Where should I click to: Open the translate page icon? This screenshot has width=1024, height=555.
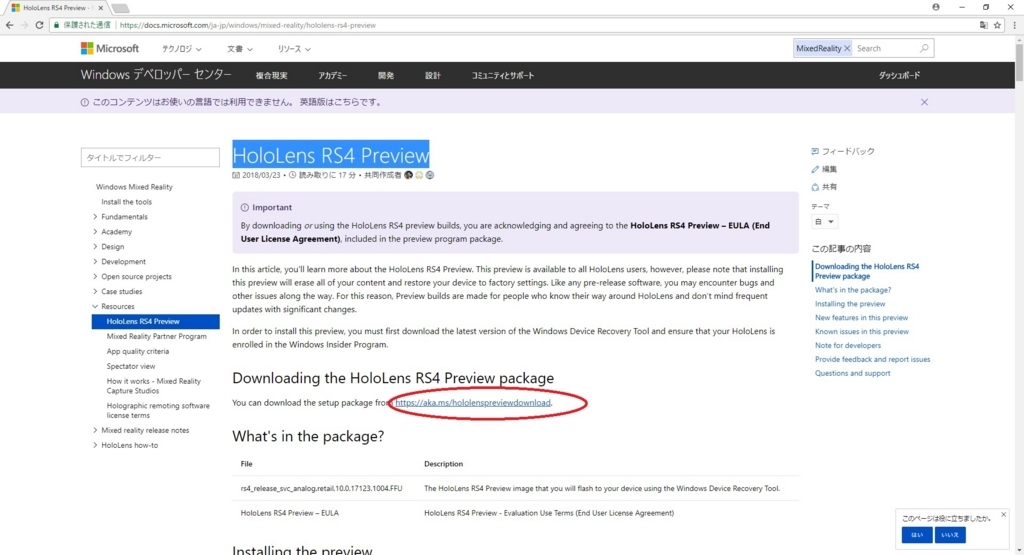(984, 25)
